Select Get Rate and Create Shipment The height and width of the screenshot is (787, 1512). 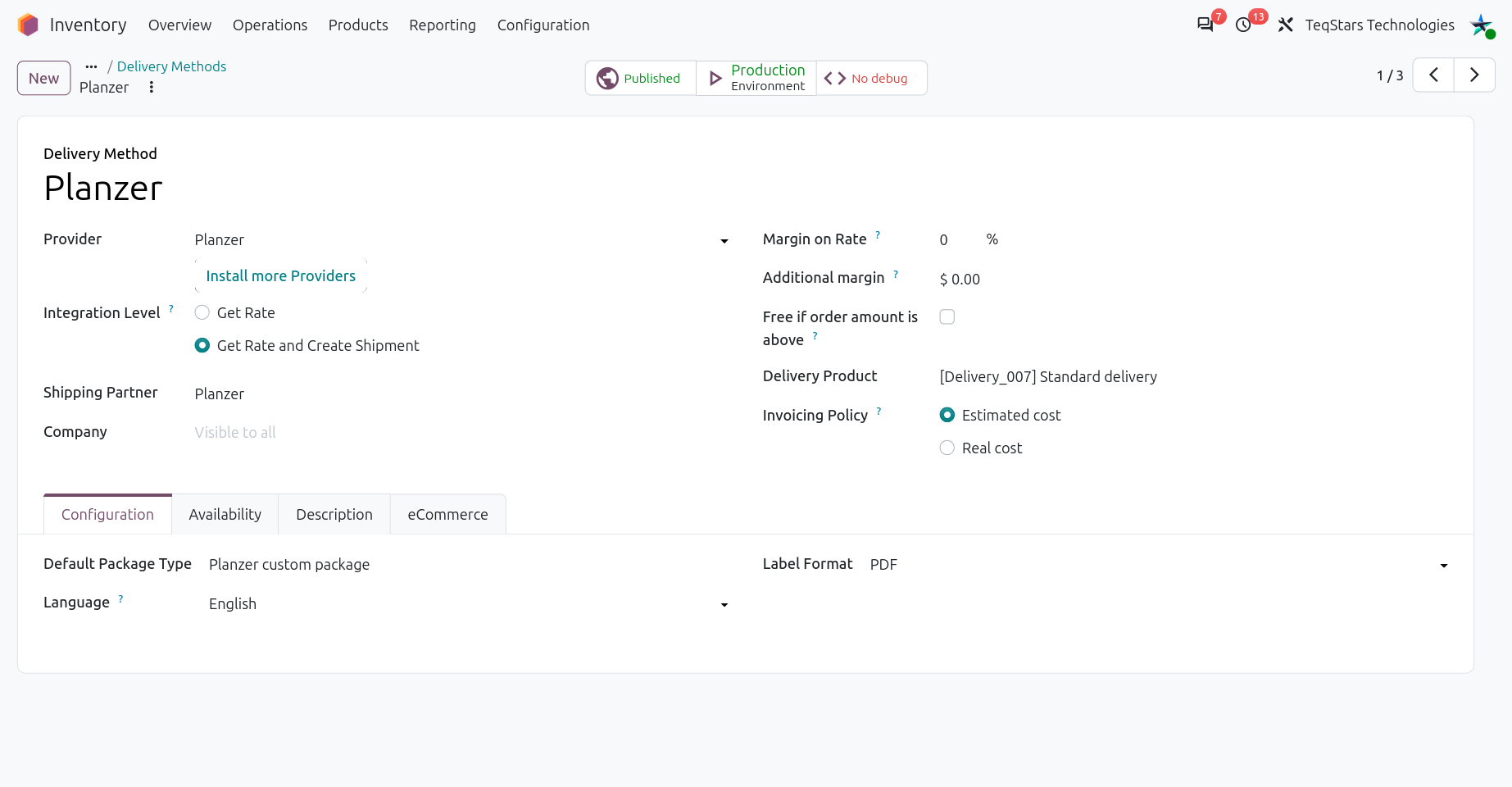(202, 345)
